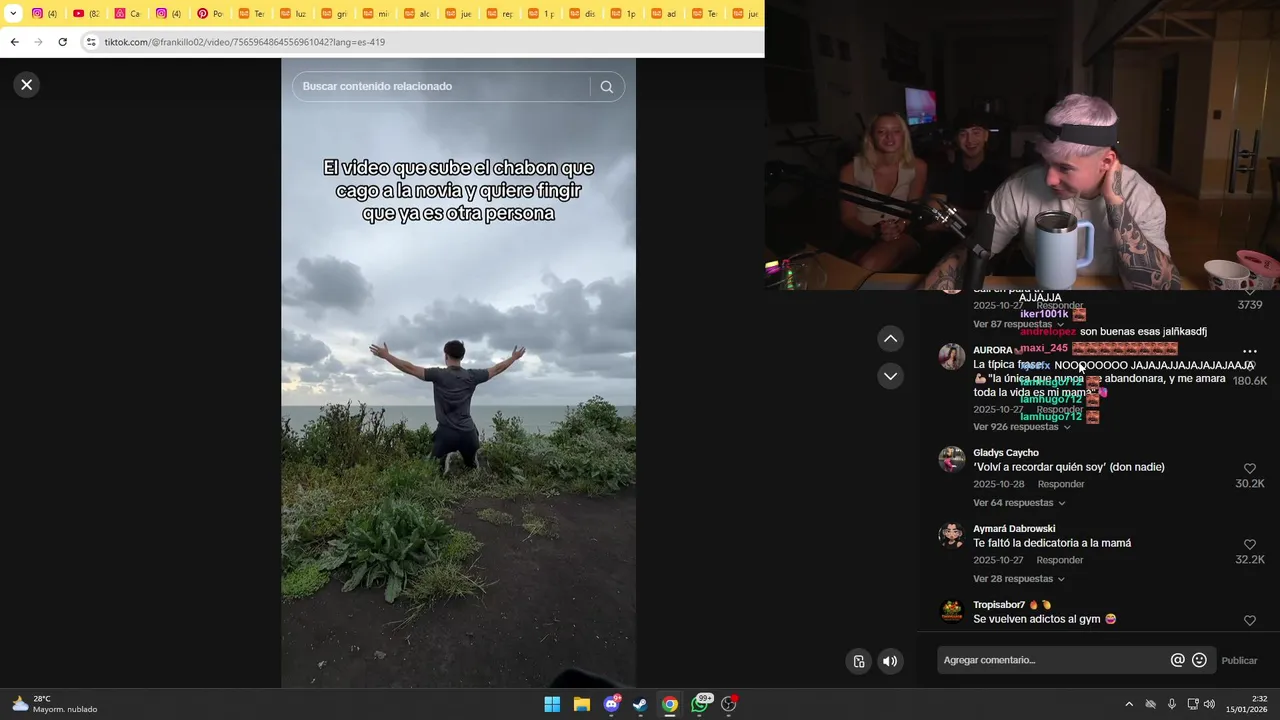
Task: Focus the 'Agregar comentario...' field
Action: [1053, 660]
